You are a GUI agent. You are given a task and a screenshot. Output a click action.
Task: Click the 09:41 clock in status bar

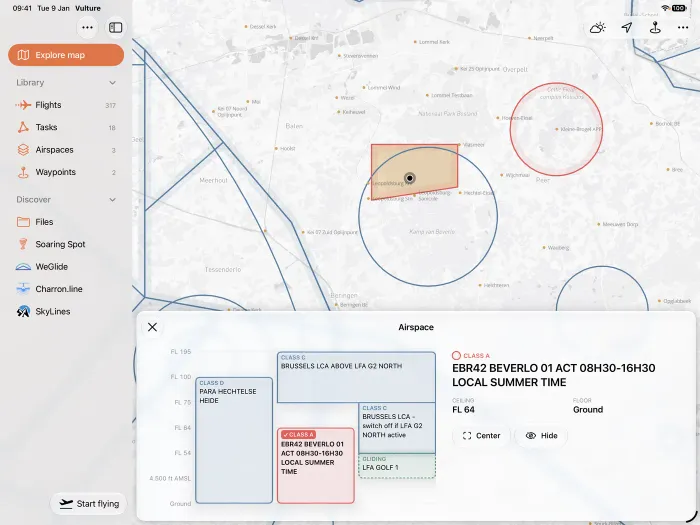[x=22, y=8]
